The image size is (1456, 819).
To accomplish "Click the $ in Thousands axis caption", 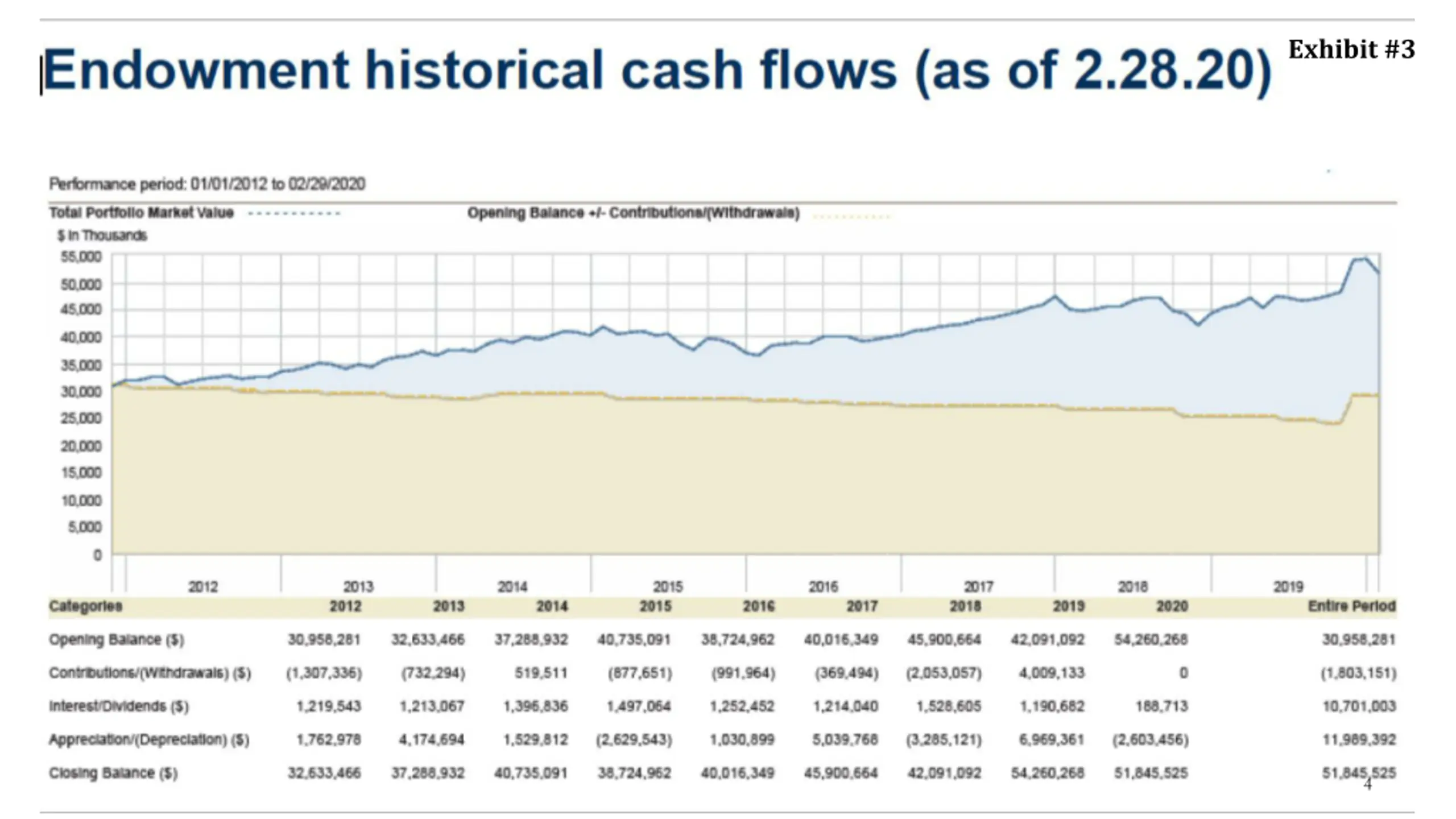I will [x=102, y=235].
